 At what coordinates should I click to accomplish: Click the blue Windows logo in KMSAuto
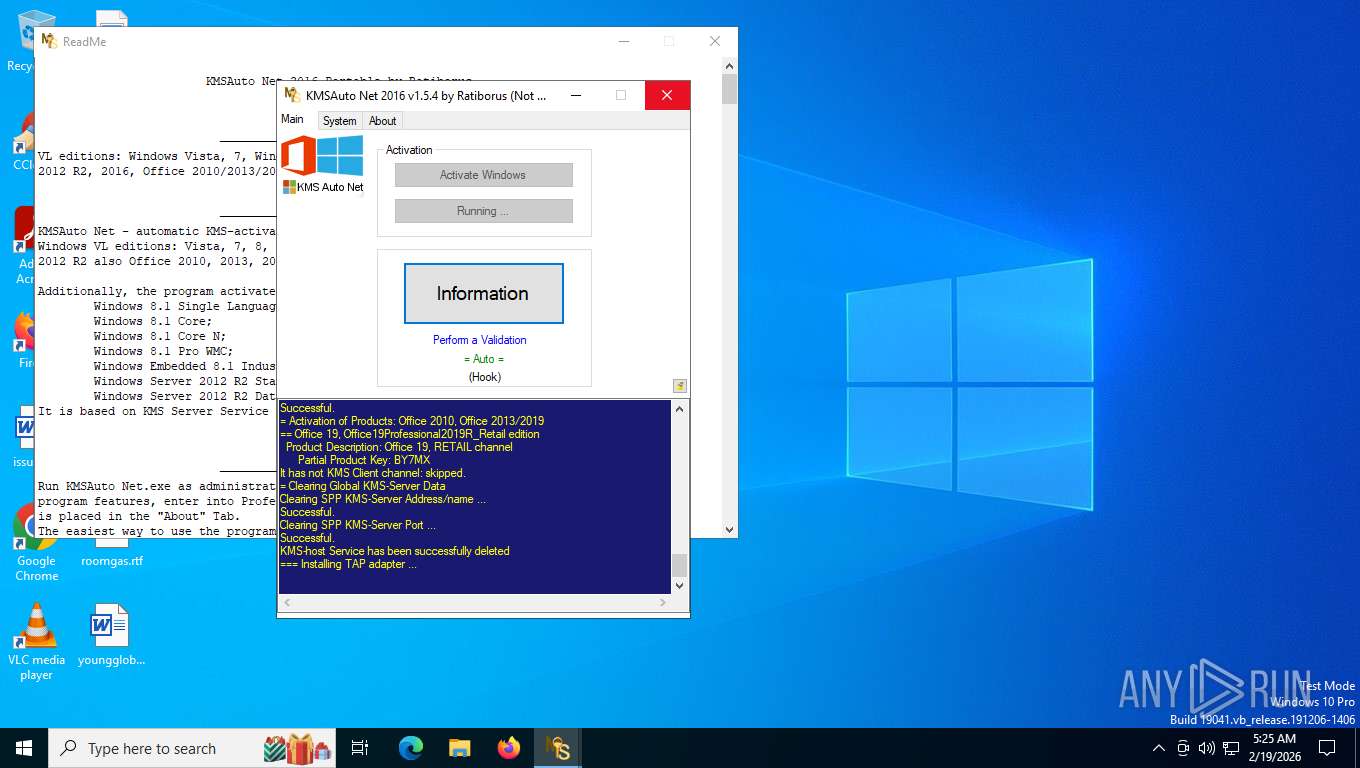point(340,156)
